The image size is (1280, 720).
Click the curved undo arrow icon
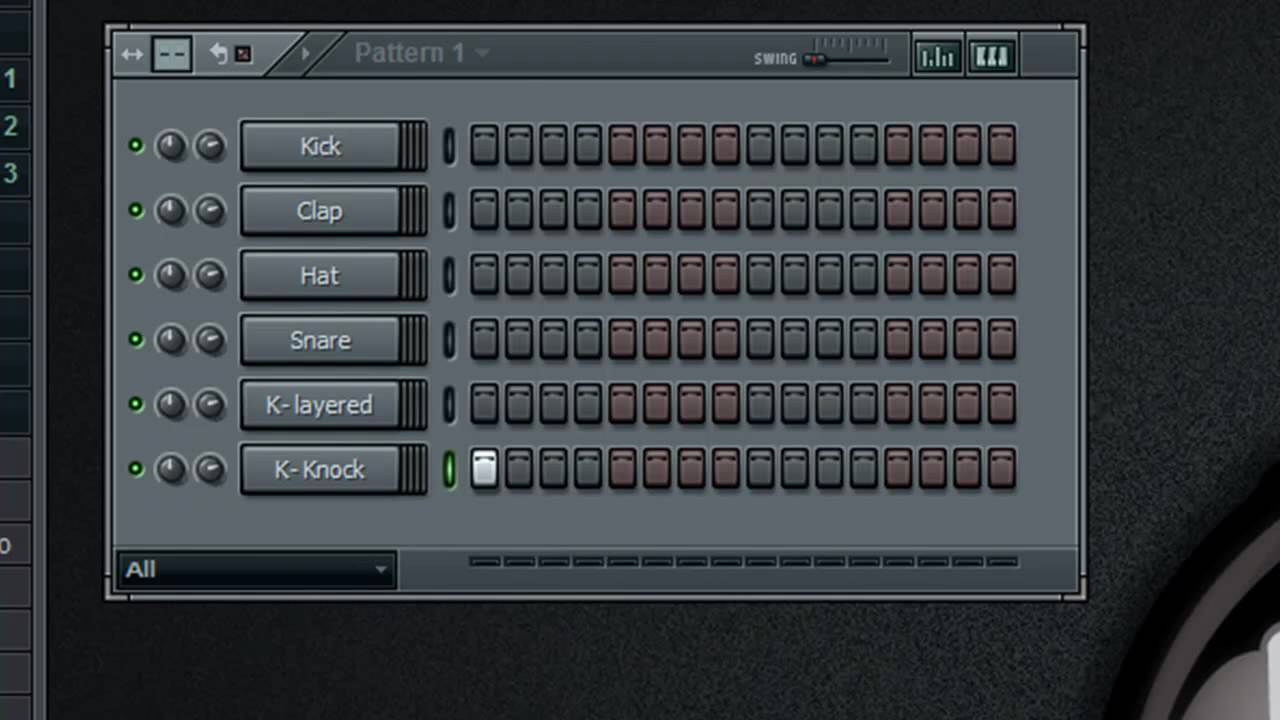coord(218,53)
